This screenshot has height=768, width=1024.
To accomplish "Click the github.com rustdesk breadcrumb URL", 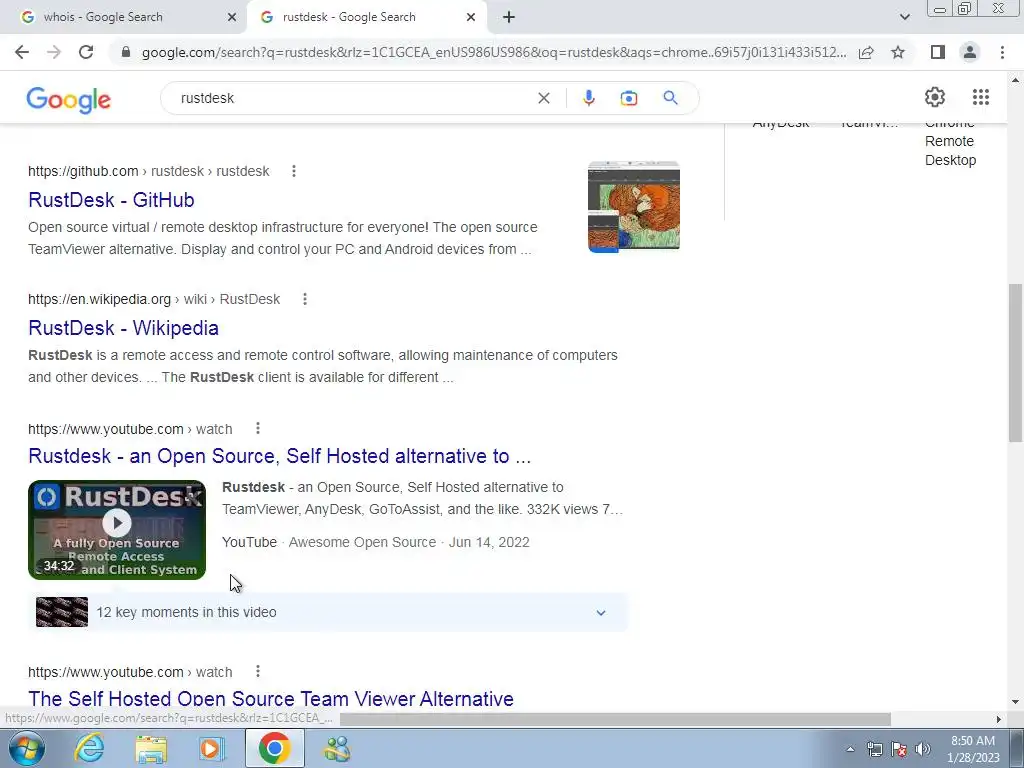I will pyautogui.click(x=149, y=171).
